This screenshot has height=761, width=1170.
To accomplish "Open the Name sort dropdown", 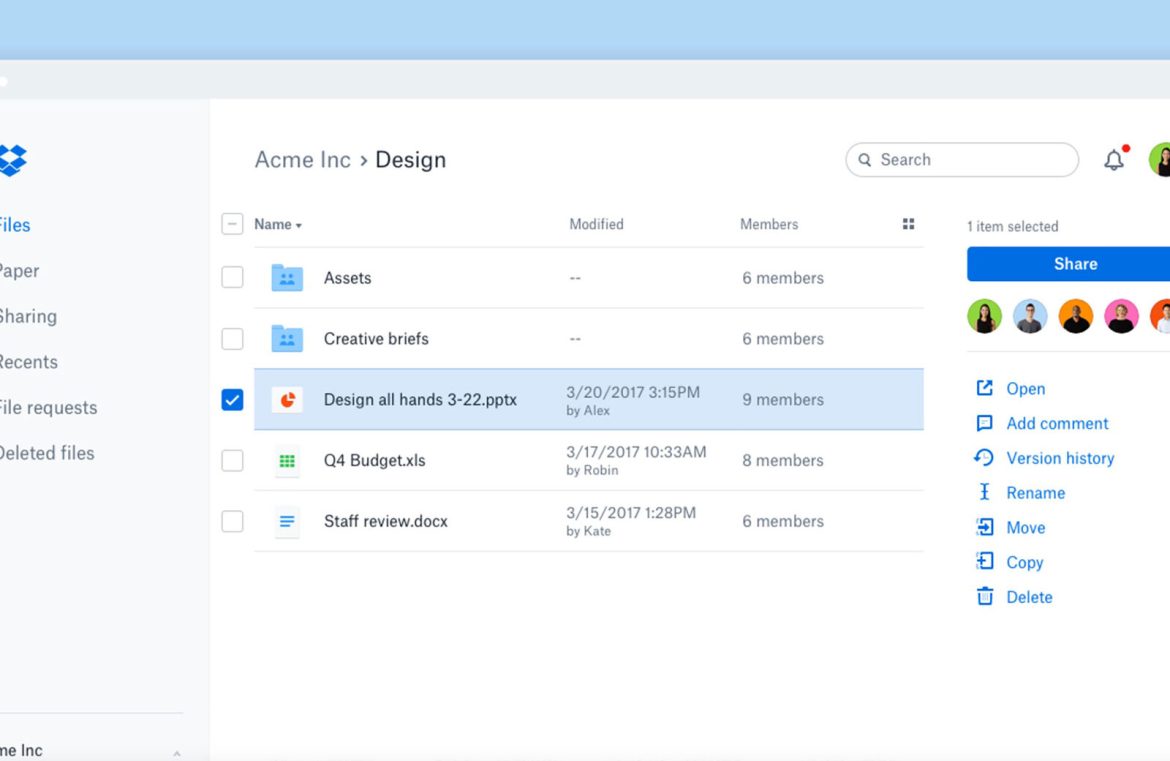I will (x=278, y=225).
